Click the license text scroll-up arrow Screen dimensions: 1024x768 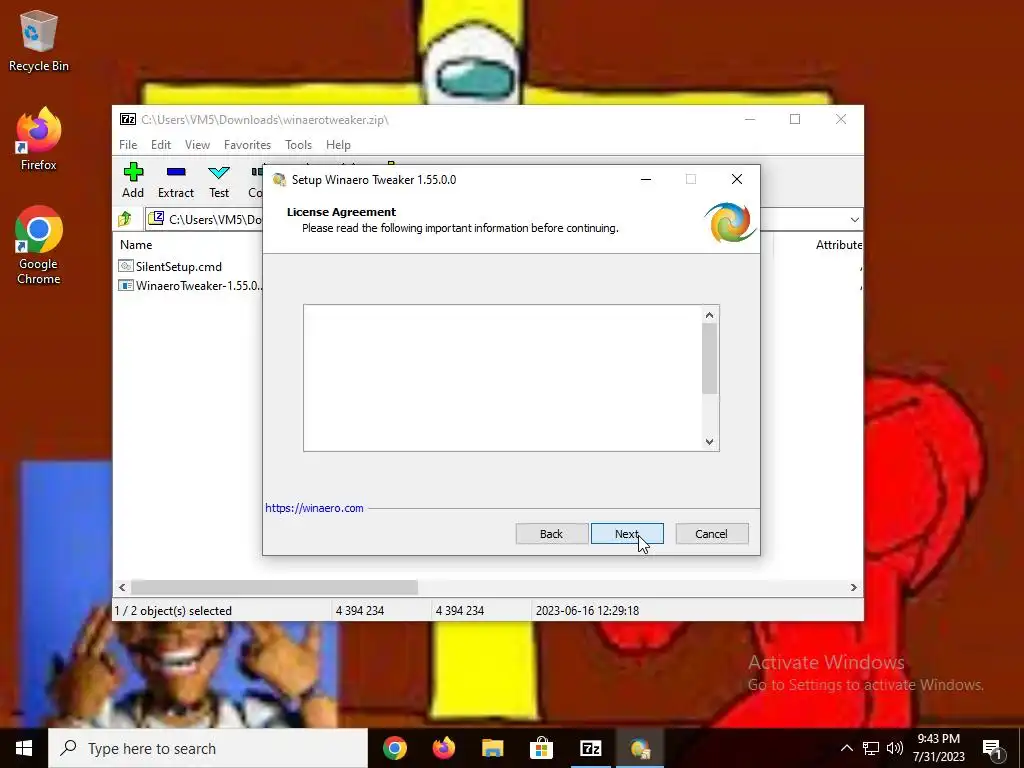pos(710,315)
